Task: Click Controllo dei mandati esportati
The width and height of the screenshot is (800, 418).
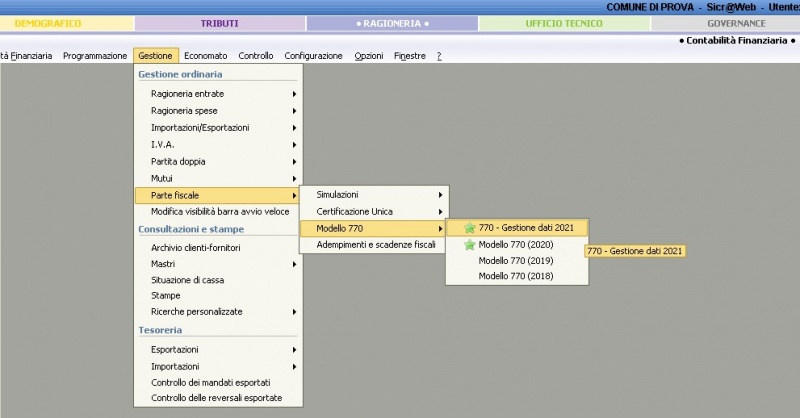Action: (210, 382)
